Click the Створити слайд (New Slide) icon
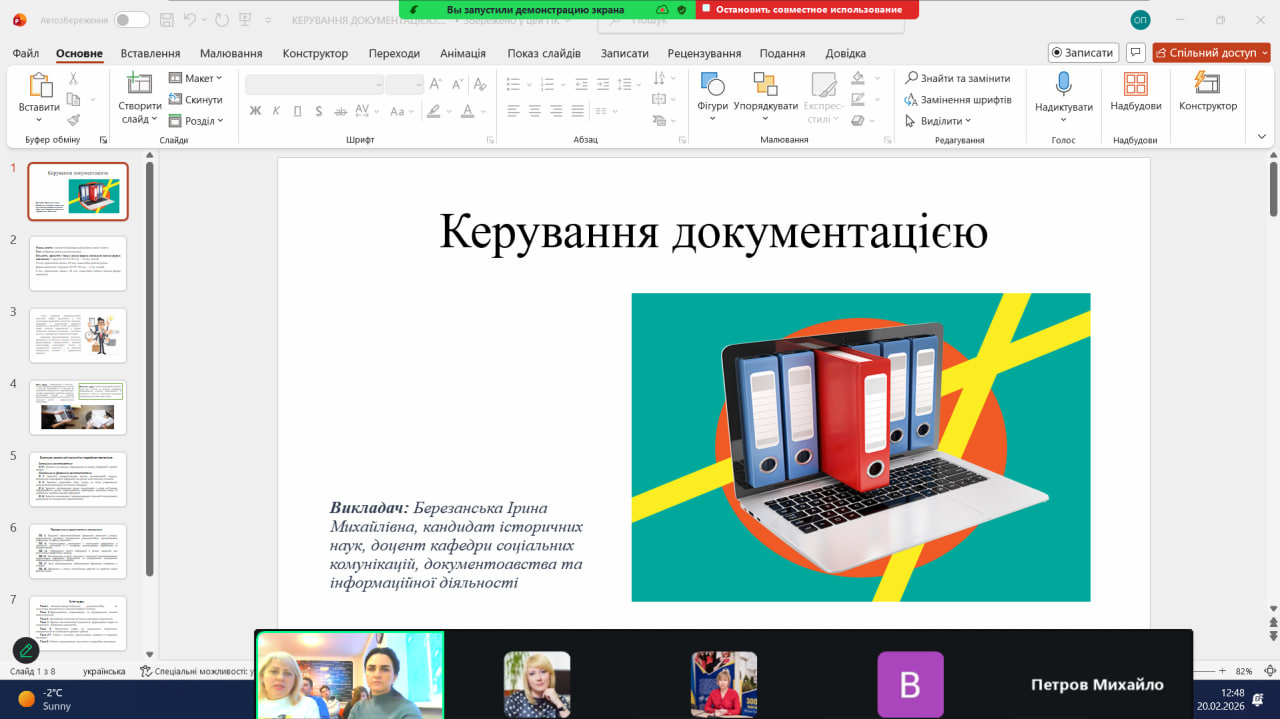 coord(139,85)
